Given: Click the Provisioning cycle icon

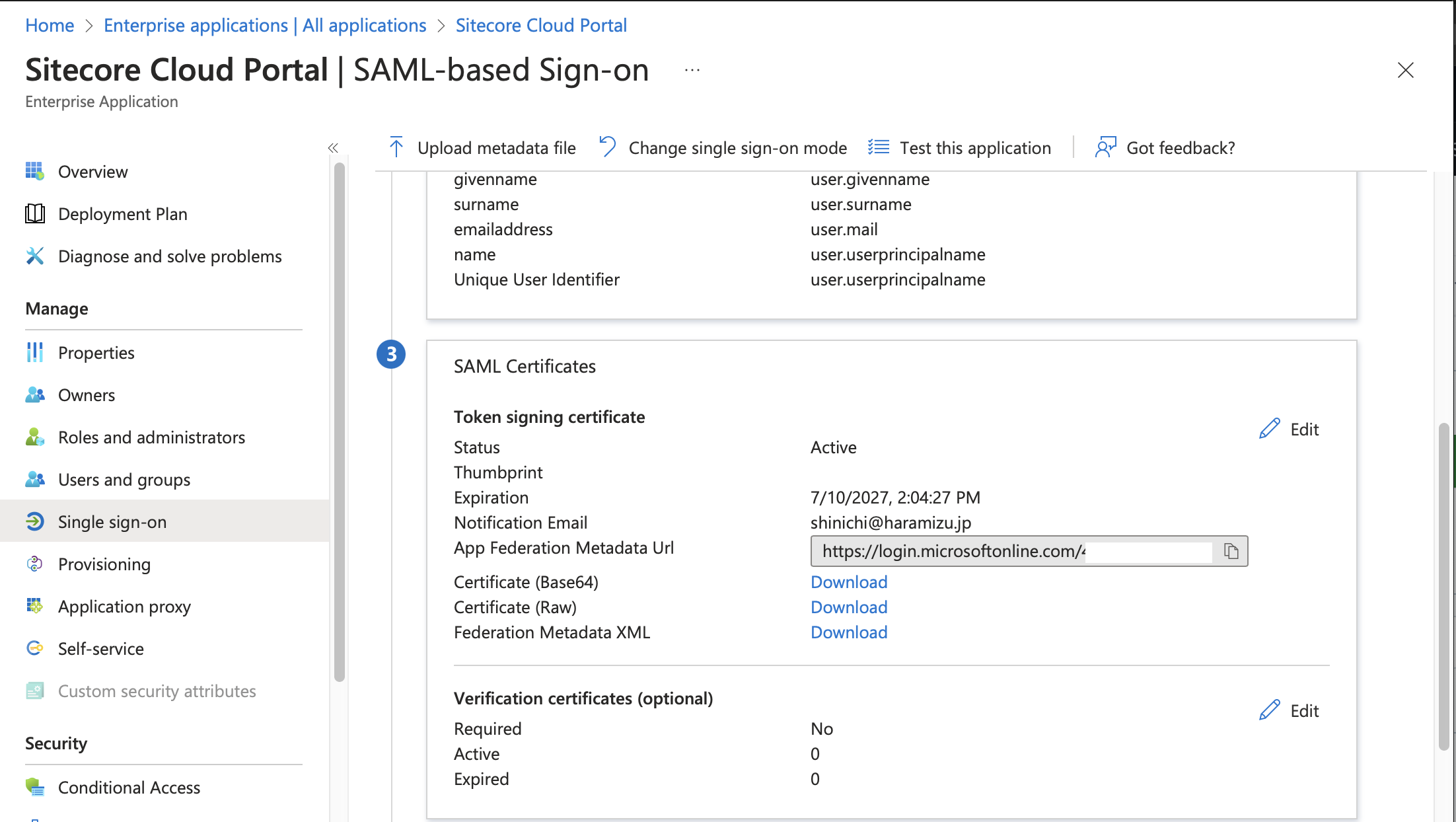Looking at the screenshot, I should 35,564.
